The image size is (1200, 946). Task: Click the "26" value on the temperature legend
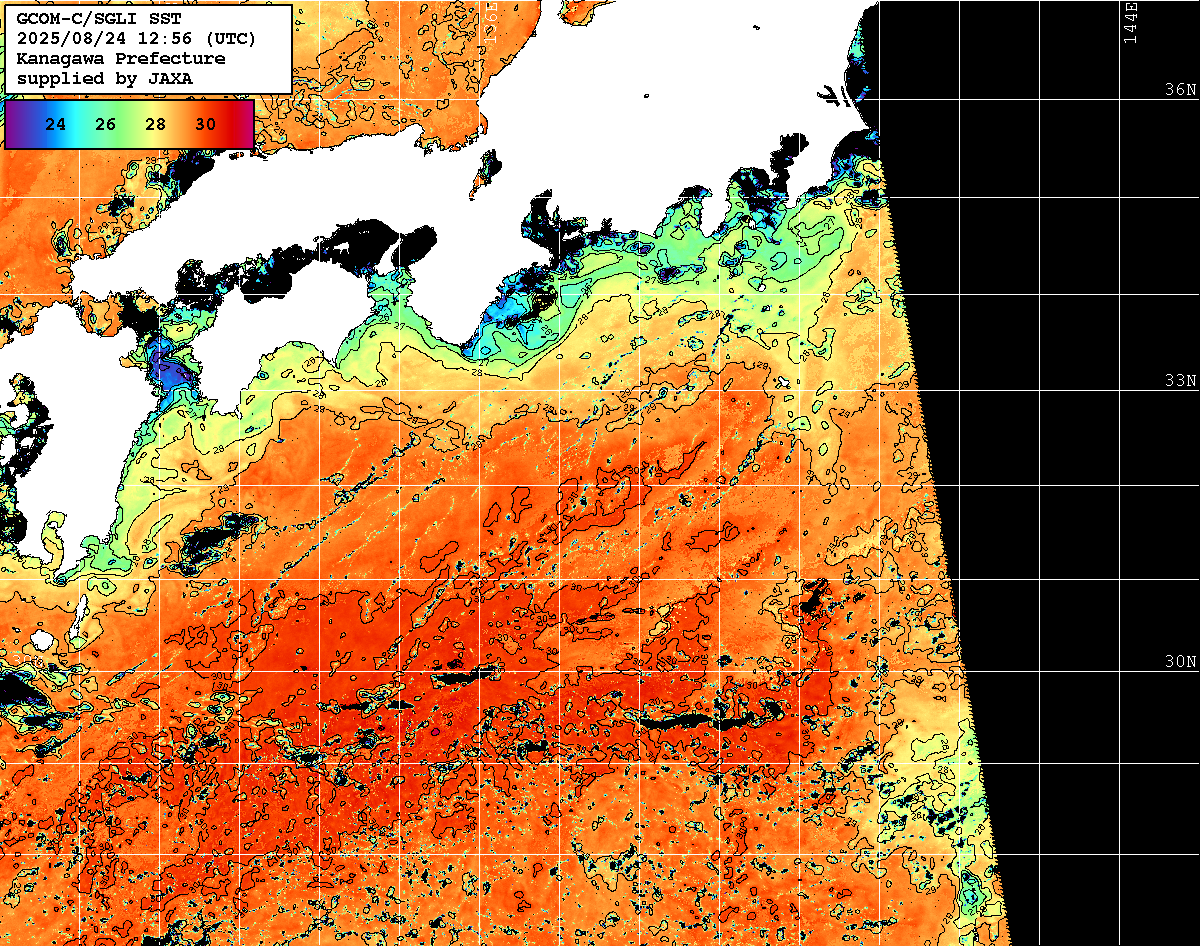(105, 125)
